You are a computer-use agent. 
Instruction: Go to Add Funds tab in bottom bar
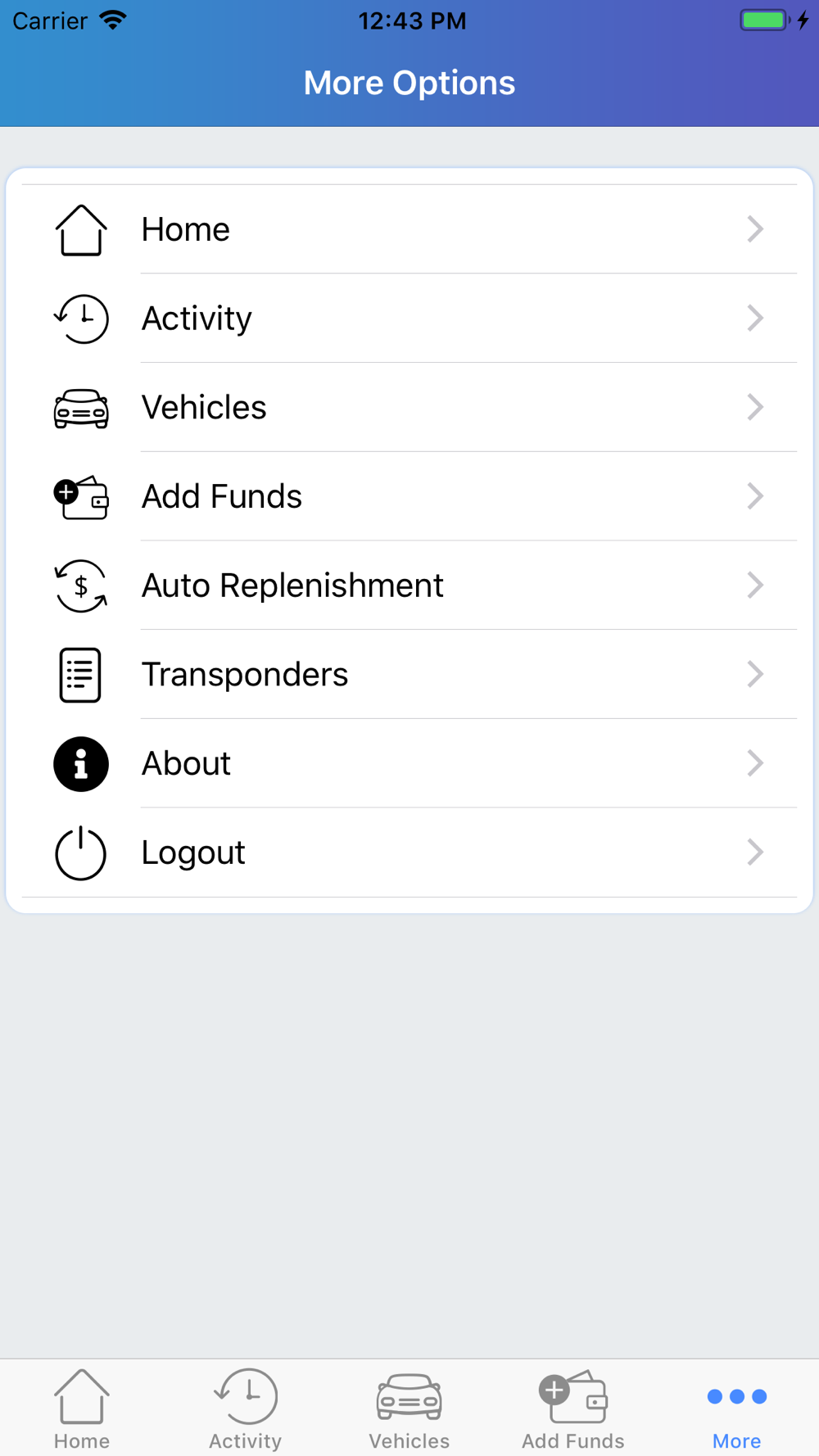click(x=573, y=1409)
